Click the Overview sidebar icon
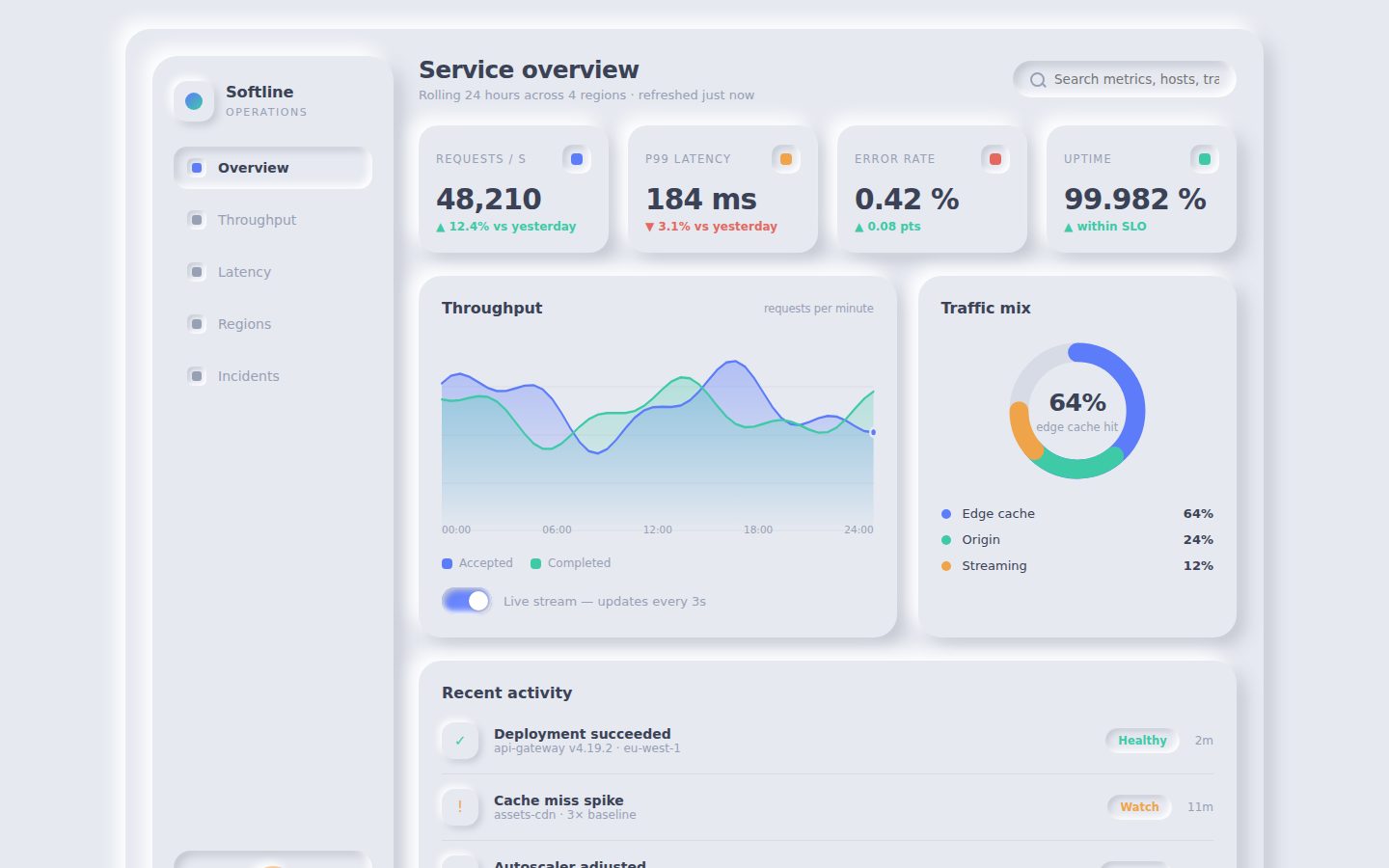This screenshot has height=868, width=1389. [197, 168]
